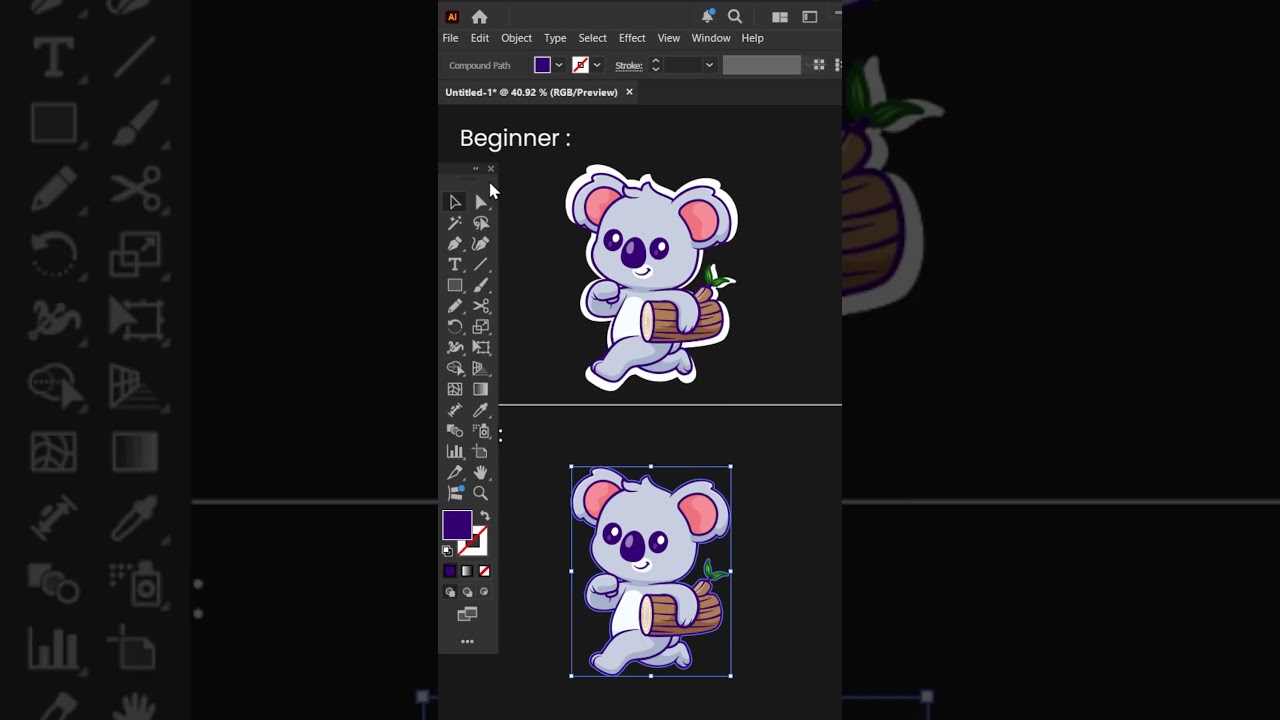Select the Shape Builder tool

455,369
